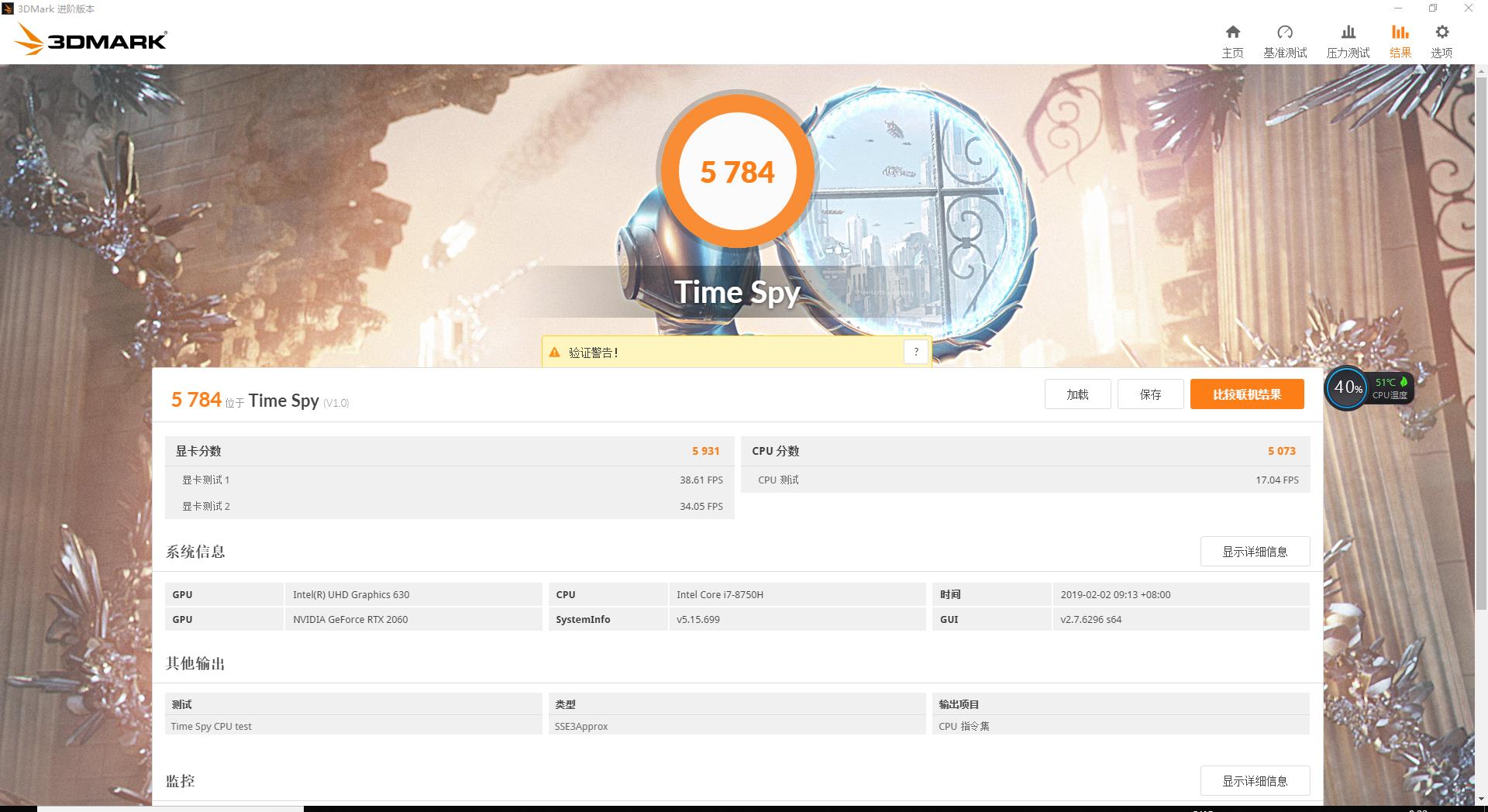Switch to the 结果 tab
The height and width of the screenshot is (812, 1488).
(x=1400, y=39)
